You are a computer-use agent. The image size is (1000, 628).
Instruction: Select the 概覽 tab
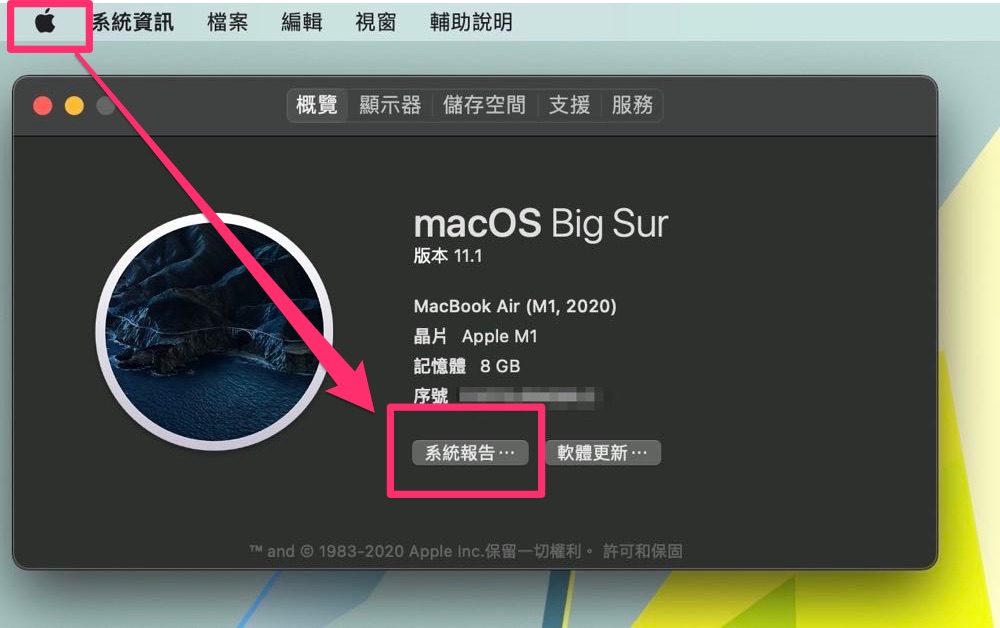click(x=317, y=105)
